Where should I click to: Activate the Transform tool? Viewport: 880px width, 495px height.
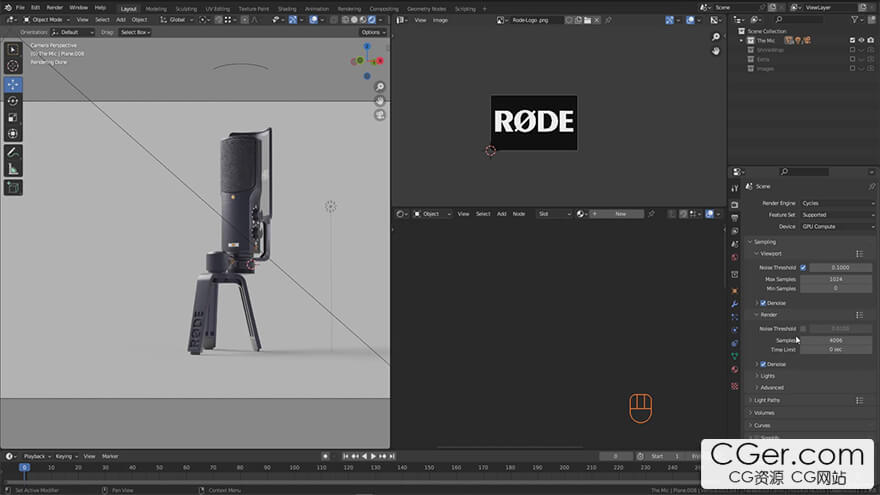point(13,134)
